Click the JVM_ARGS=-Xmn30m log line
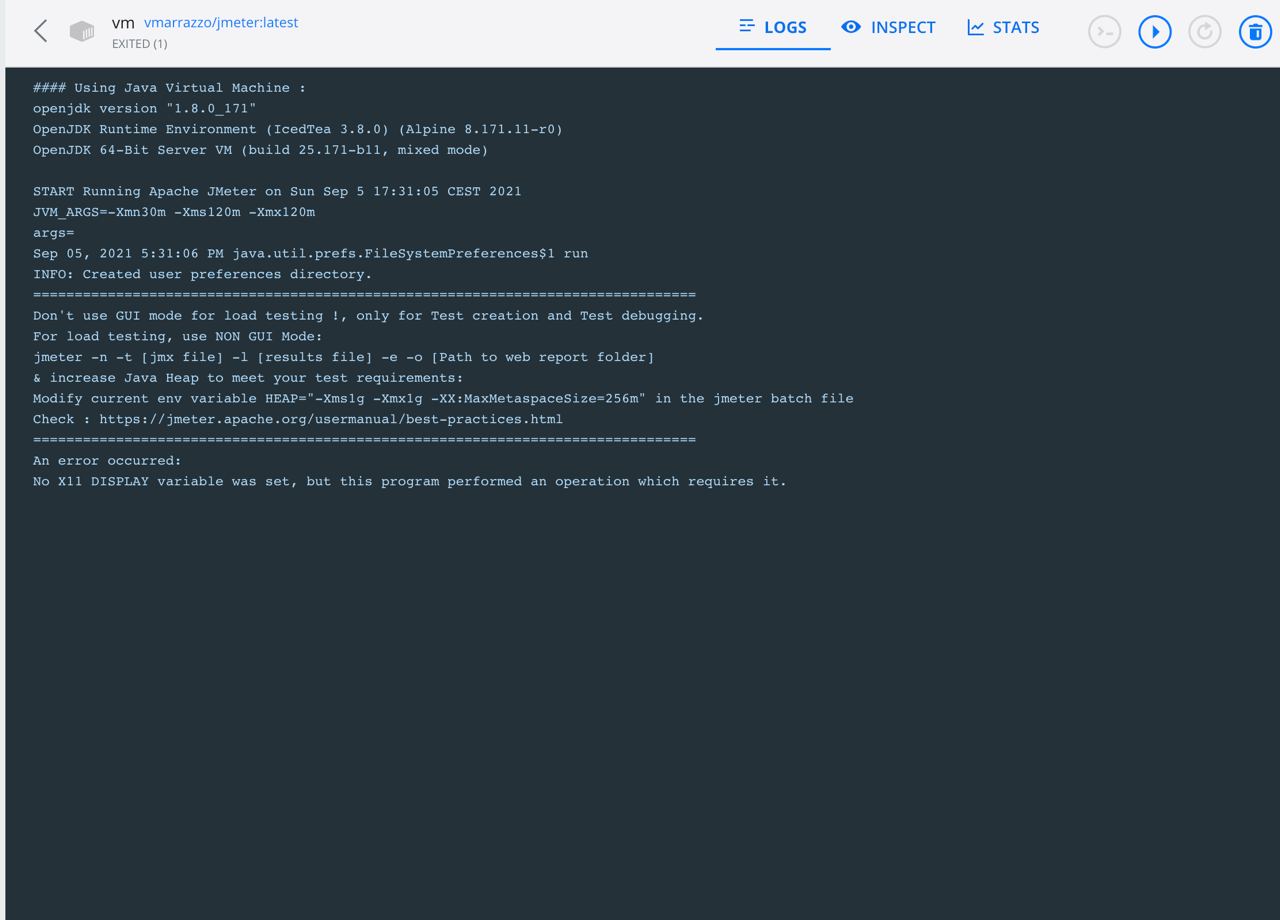 [174, 212]
